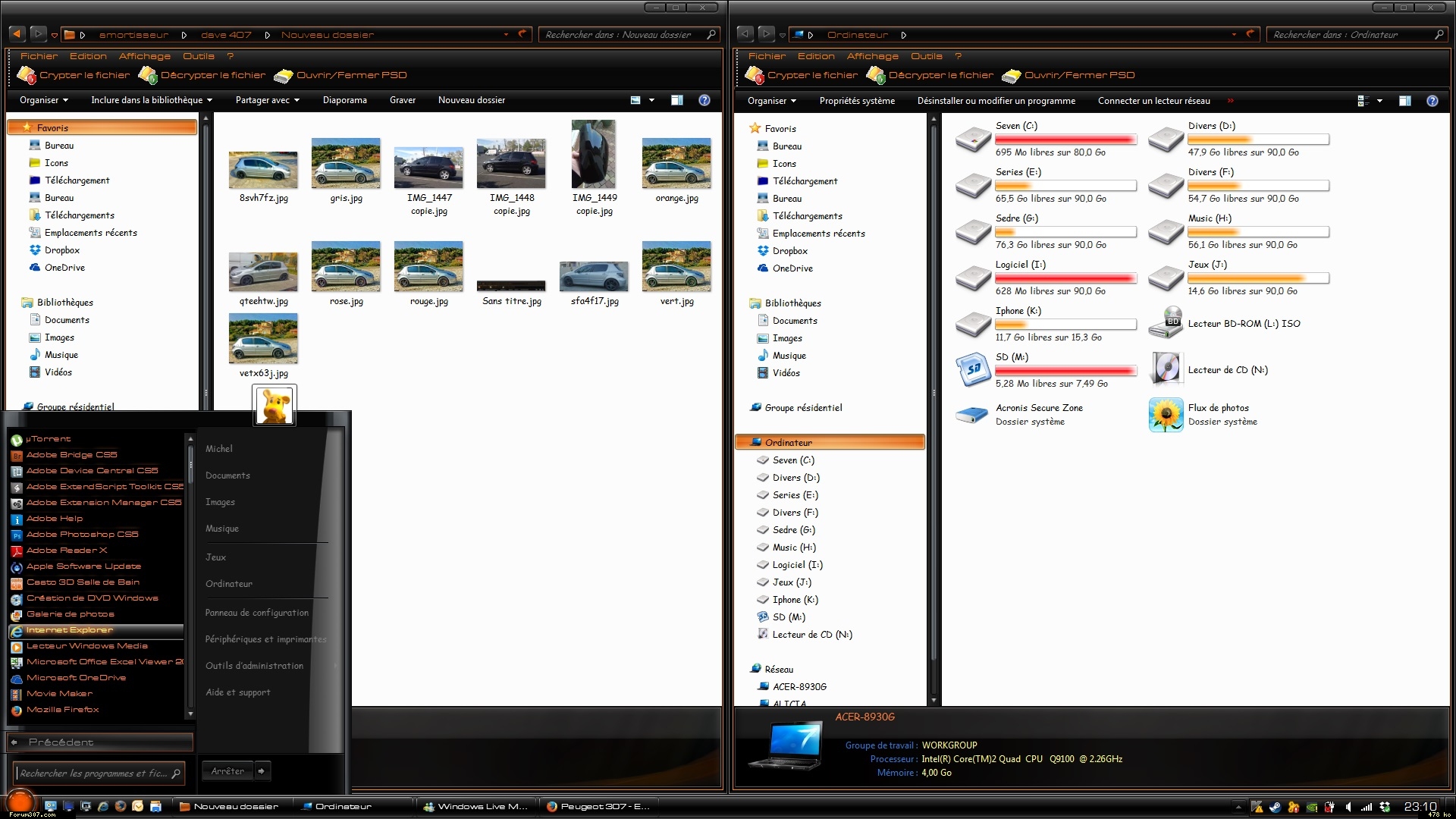Open Lecteur BD-ROM (L:) ISO drive

coord(1166,324)
